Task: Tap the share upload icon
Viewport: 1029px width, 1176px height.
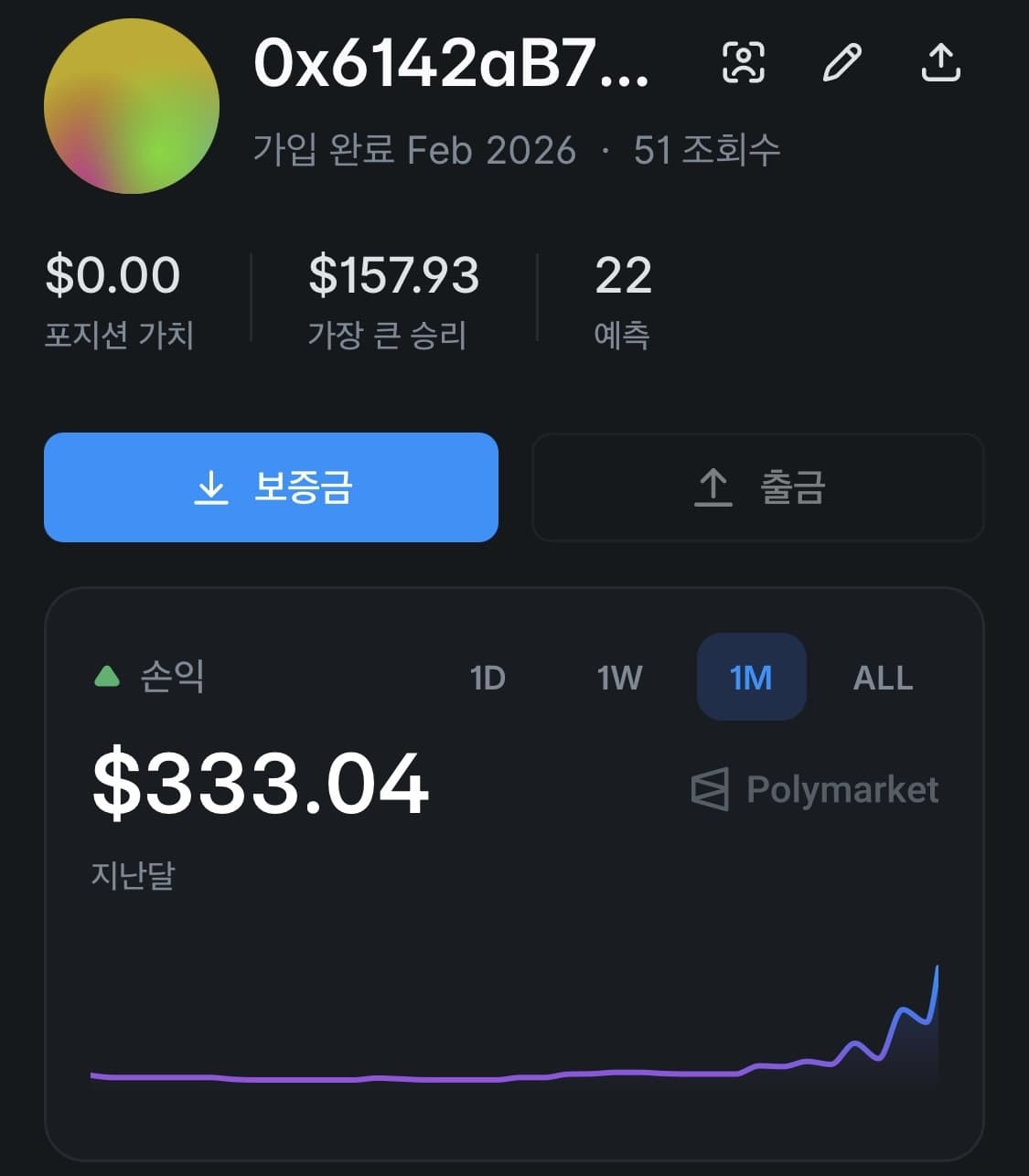Action: tap(939, 62)
